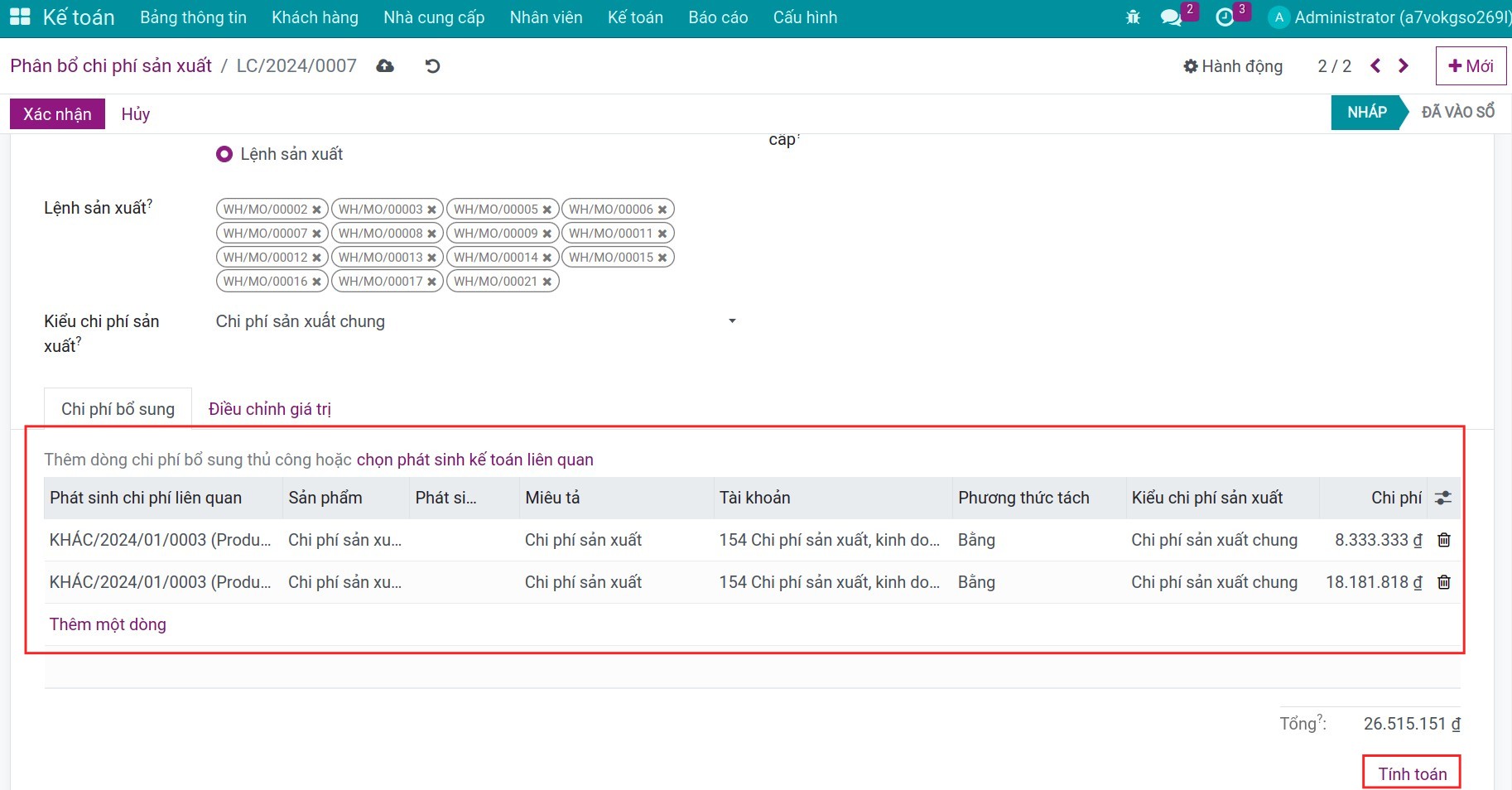1512x790 pixels.
Task: Remove WH/MO/00021 tag
Action: [547, 282]
